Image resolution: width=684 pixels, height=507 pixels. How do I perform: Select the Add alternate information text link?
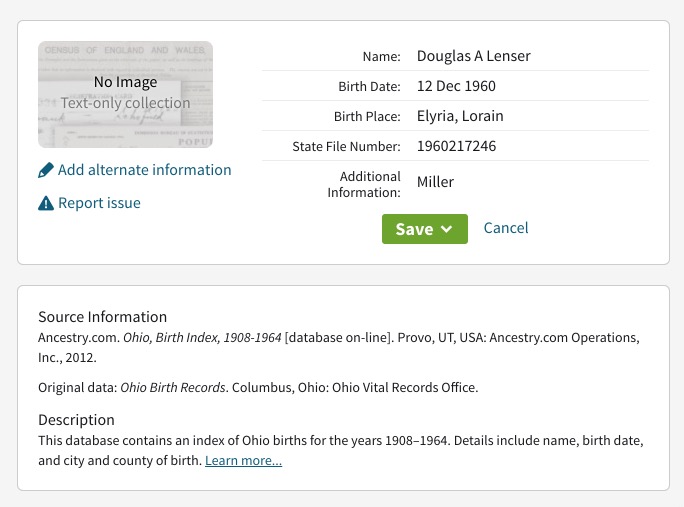click(x=144, y=170)
